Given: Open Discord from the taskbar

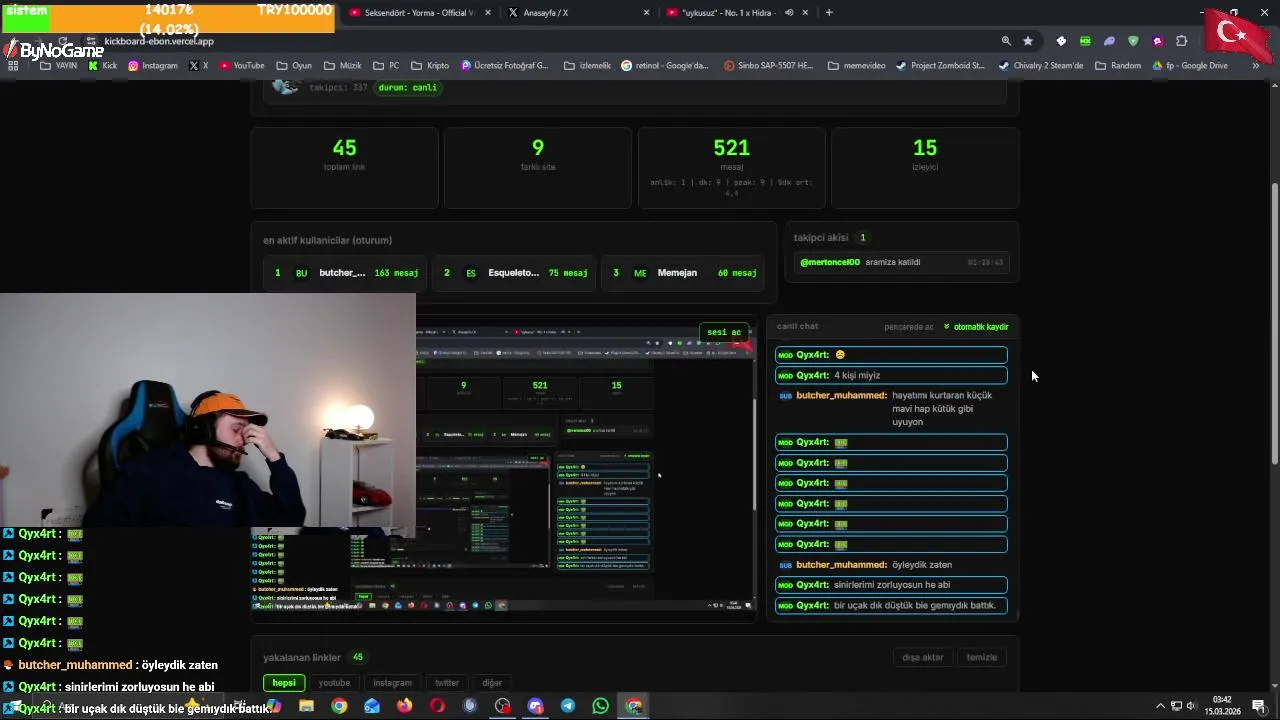Looking at the screenshot, I should (535, 706).
